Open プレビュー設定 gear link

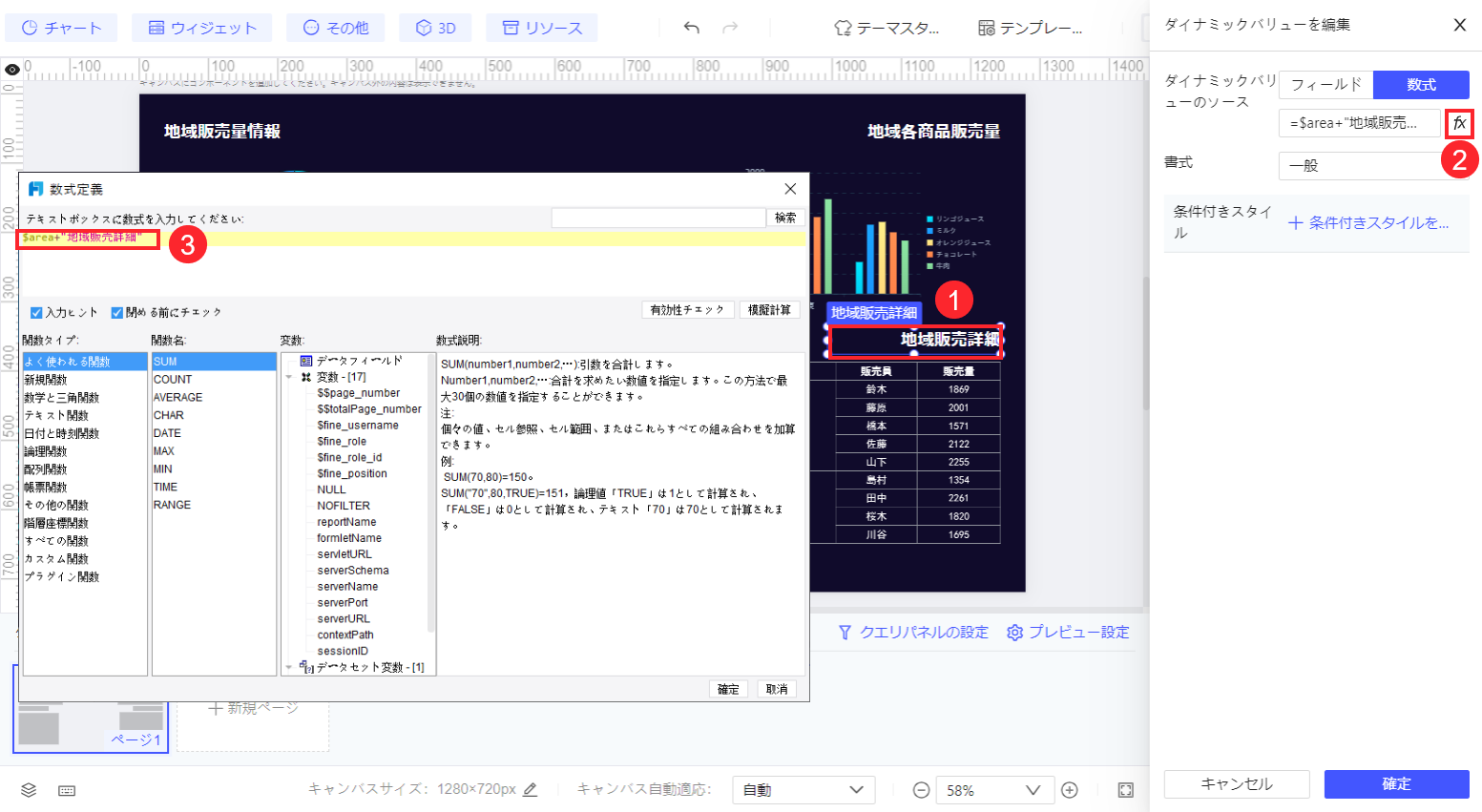[x=1068, y=632]
